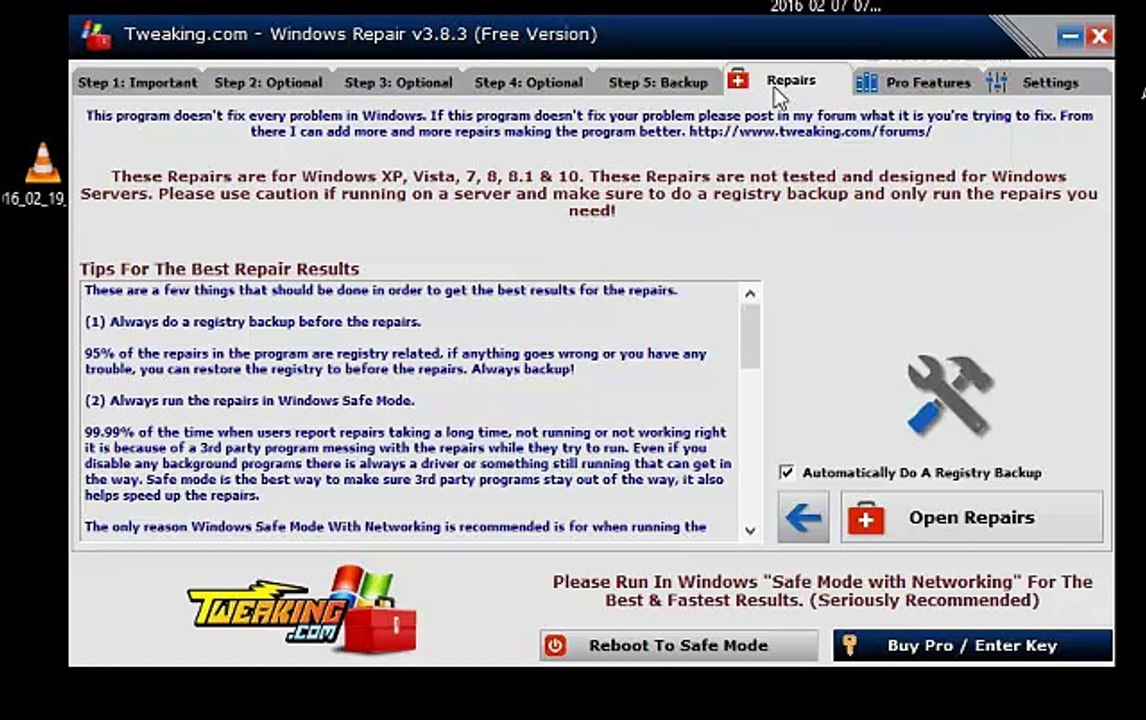
Task: Open the Step 5: Backup tab
Action: tap(658, 83)
